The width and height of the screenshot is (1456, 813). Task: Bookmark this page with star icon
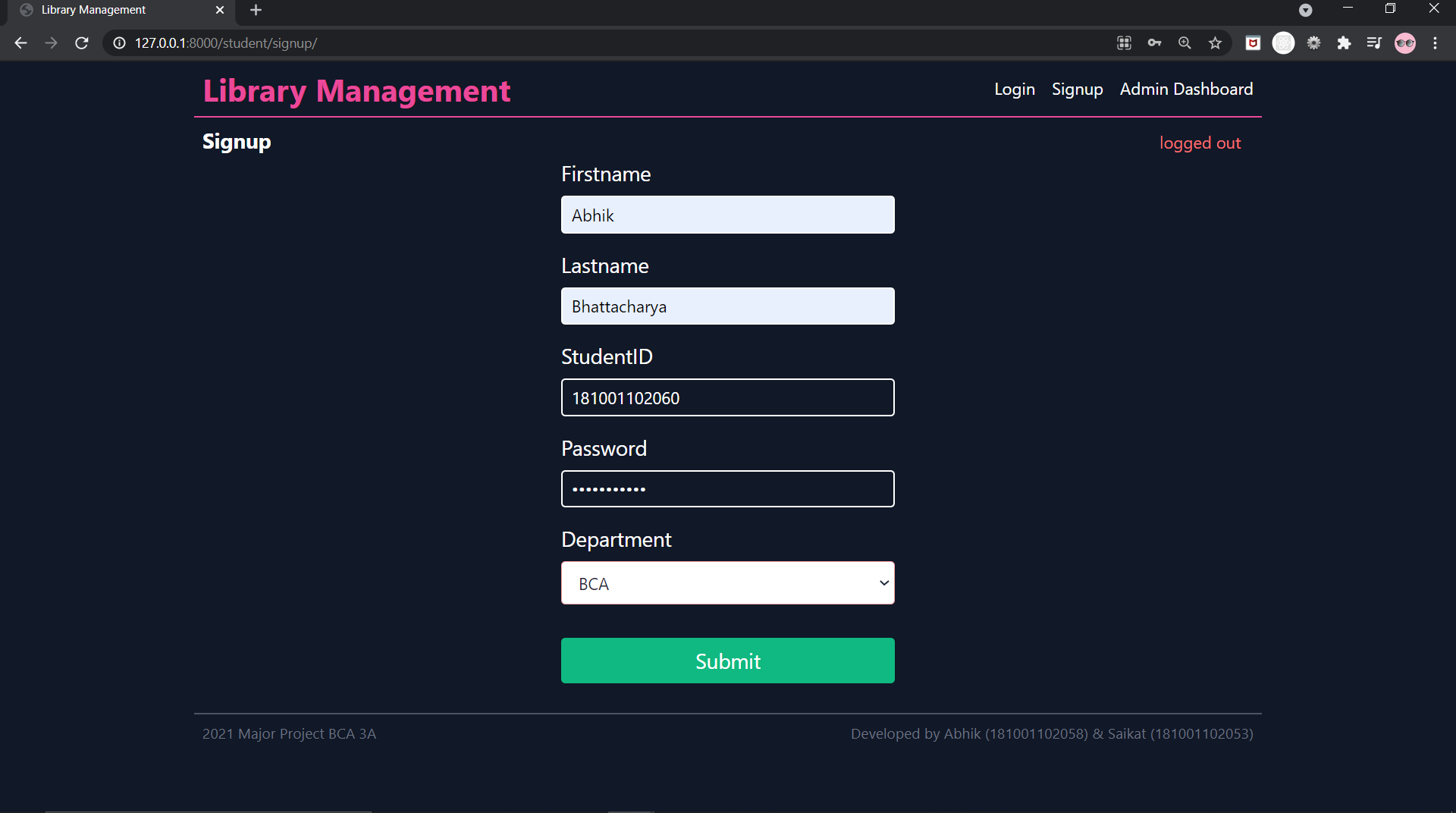click(1215, 43)
